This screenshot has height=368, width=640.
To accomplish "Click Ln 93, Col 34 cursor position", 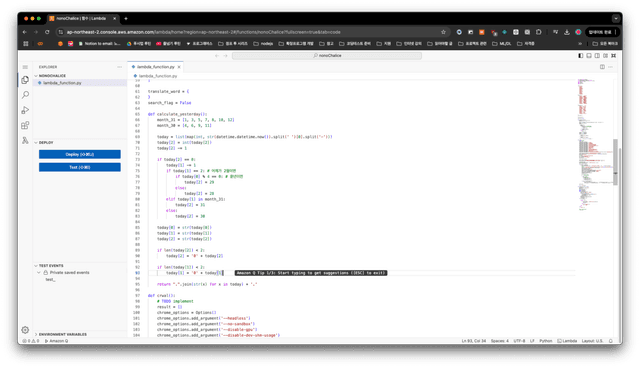I will point(473,341).
